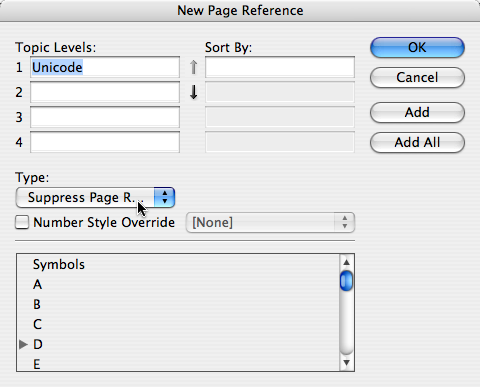Screen dimensions: 480x387
Task: Click the index list scroll up arrow
Action: [x=346, y=262]
